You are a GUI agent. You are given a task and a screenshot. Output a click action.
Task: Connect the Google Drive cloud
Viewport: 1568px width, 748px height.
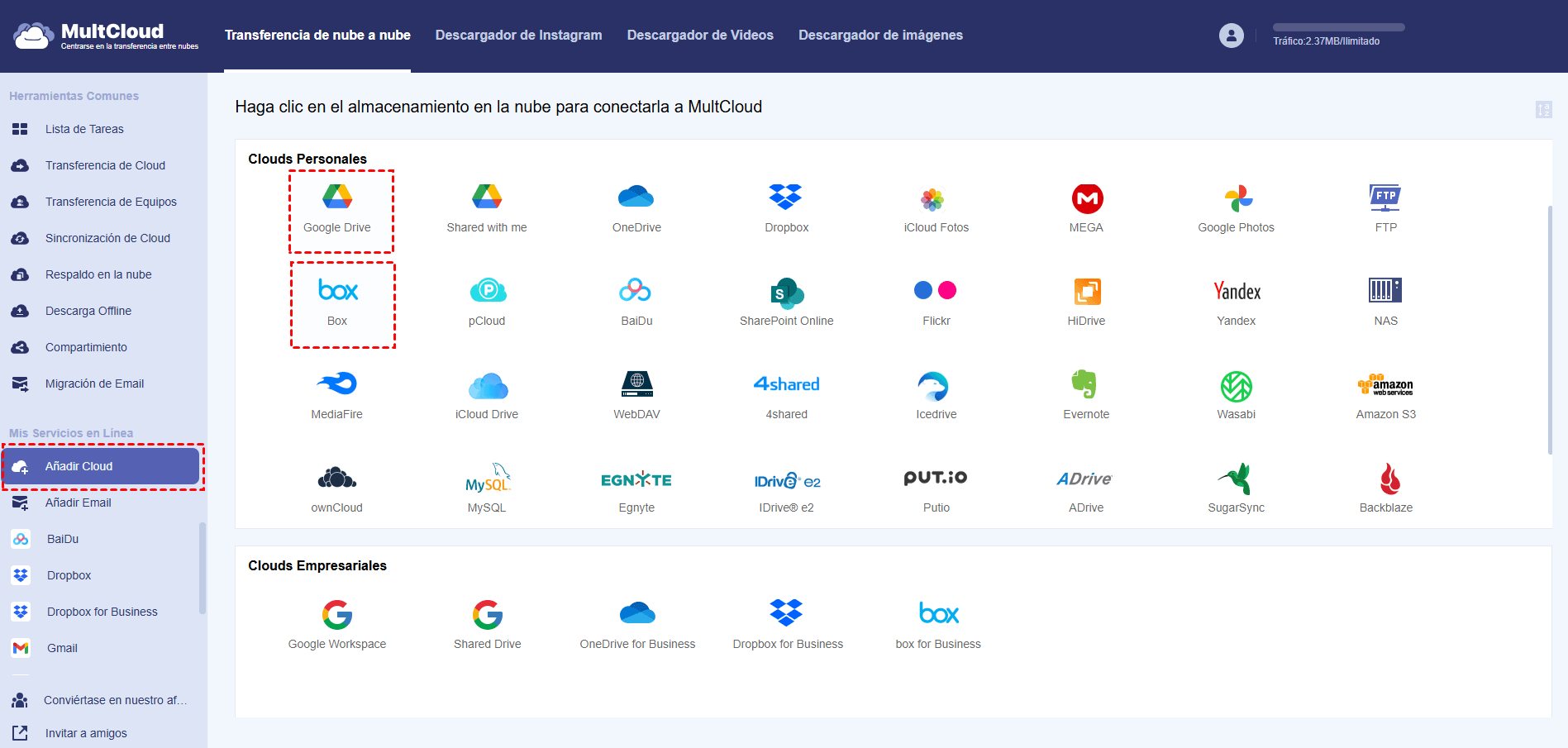point(337,209)
